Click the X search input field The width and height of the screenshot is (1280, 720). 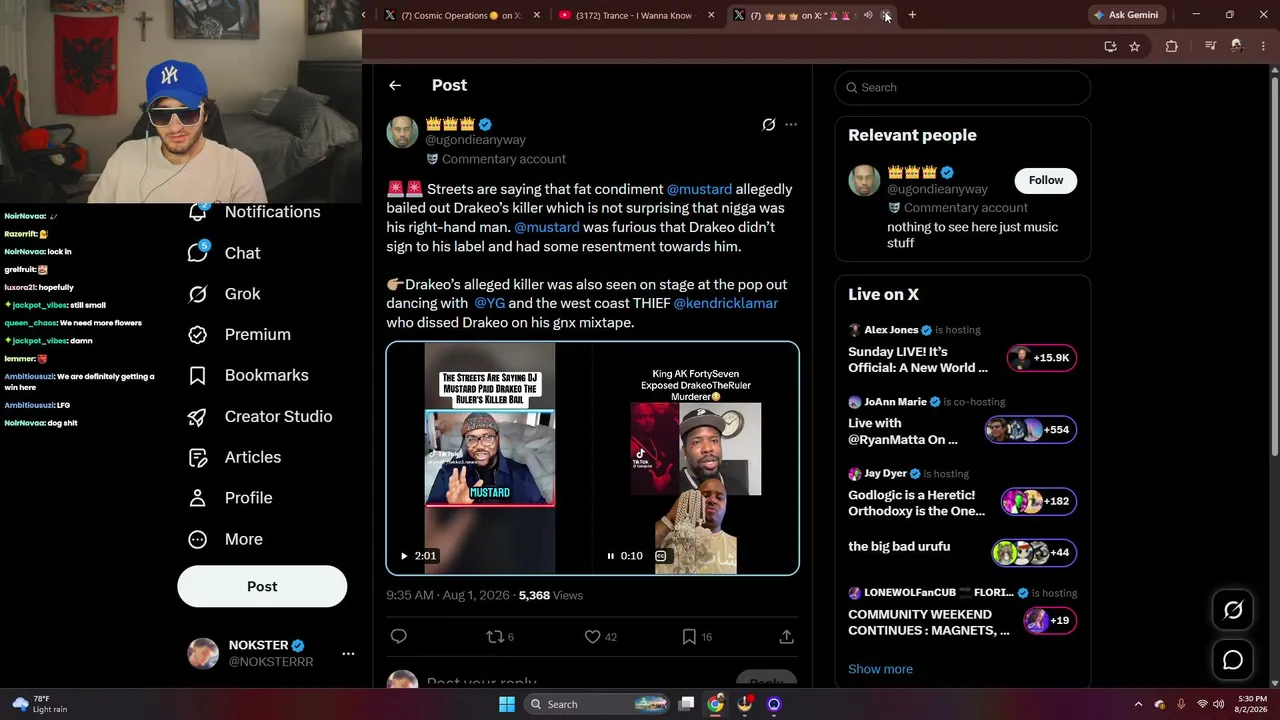pos(962,87)
